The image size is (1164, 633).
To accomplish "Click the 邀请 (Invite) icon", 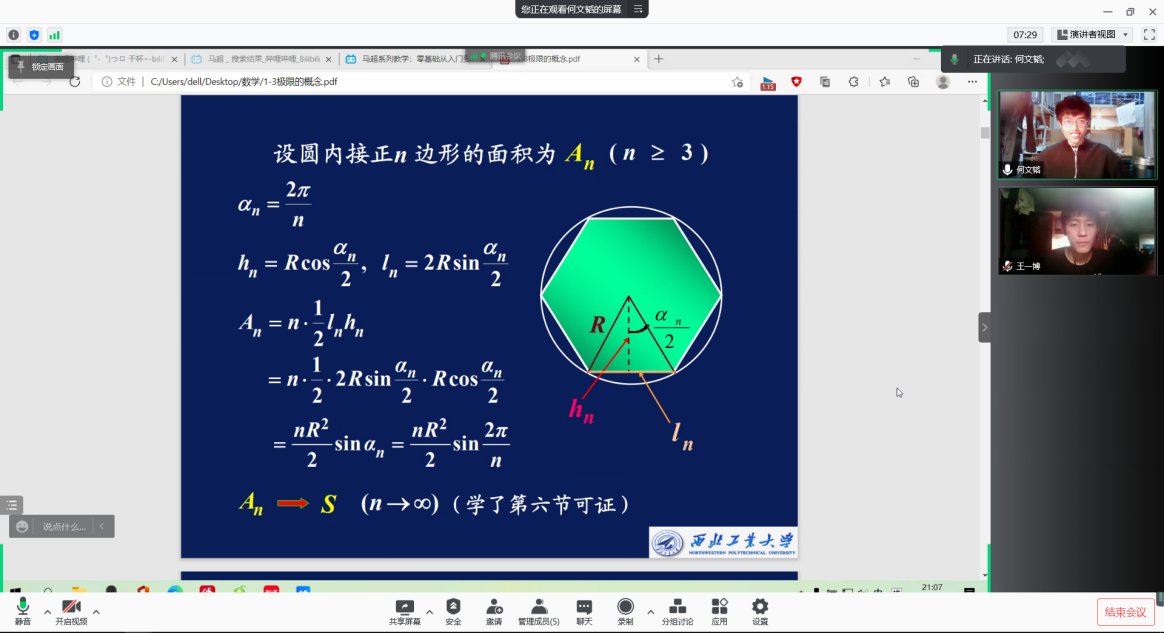I will point(494,611).
